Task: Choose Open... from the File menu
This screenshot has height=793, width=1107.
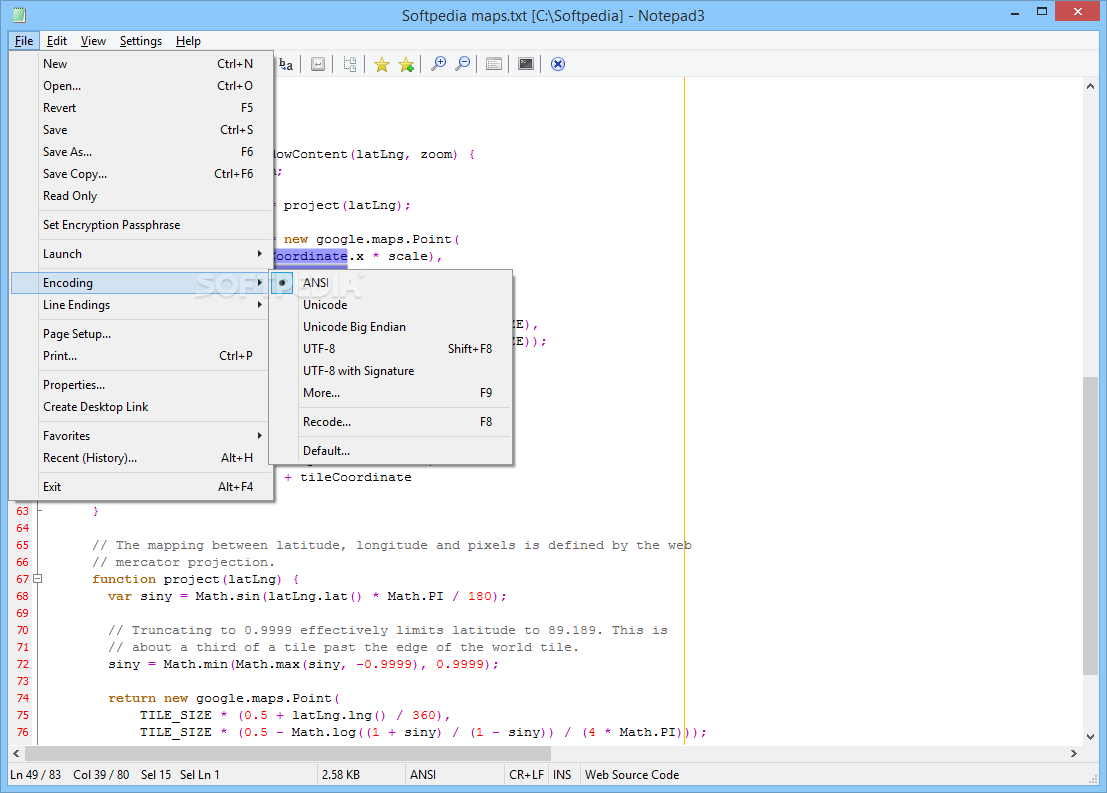Action: [141, 85]
